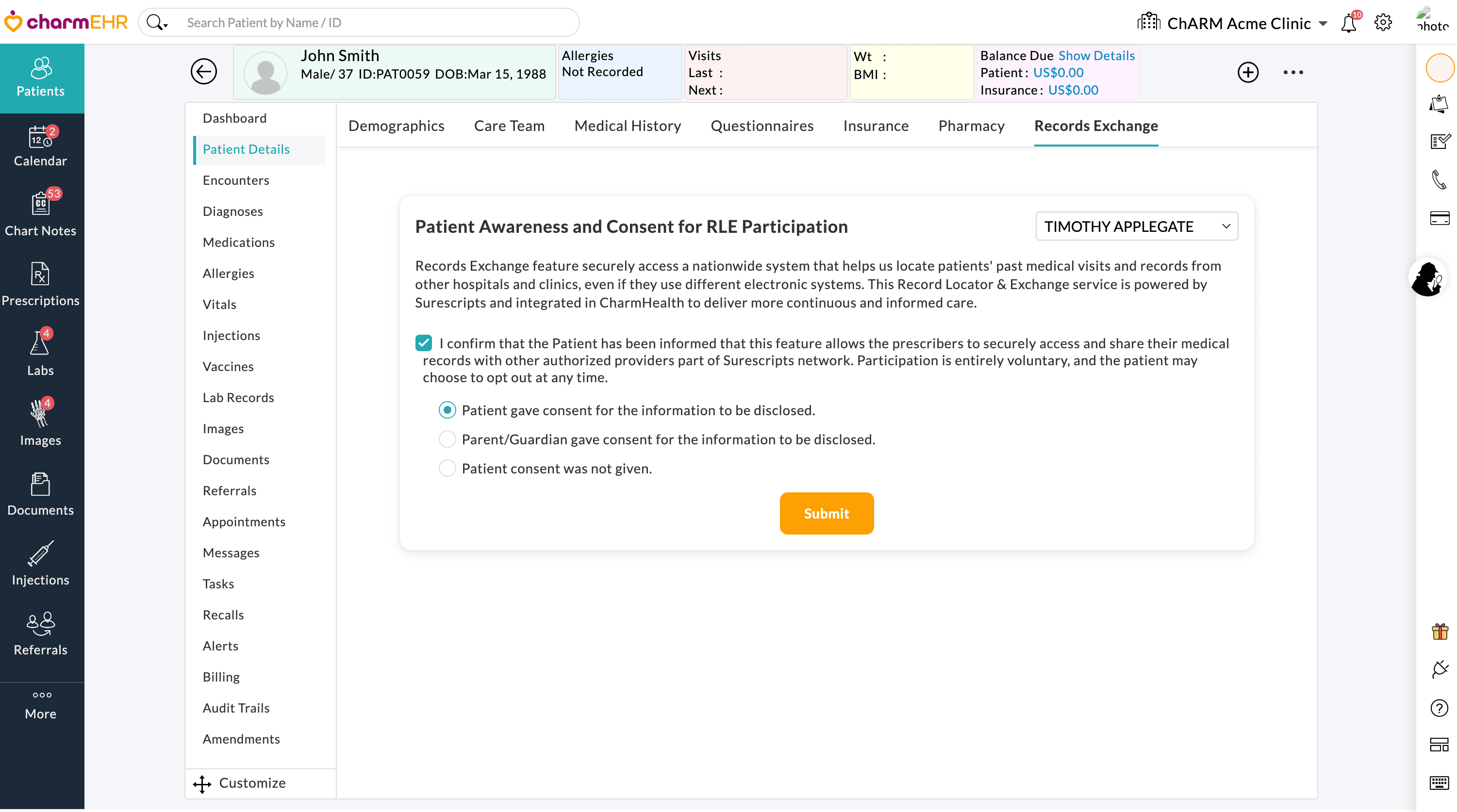The image size is (1457, 812).
Task: Select Patient consent was not given
Action: click(447, 468)
